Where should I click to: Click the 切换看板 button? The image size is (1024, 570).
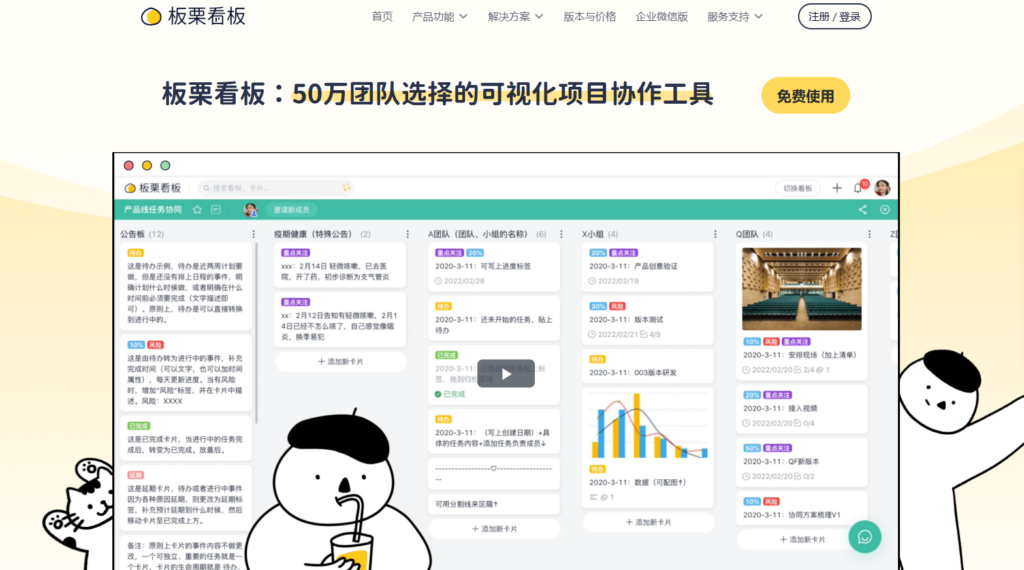tap(797, 188)
